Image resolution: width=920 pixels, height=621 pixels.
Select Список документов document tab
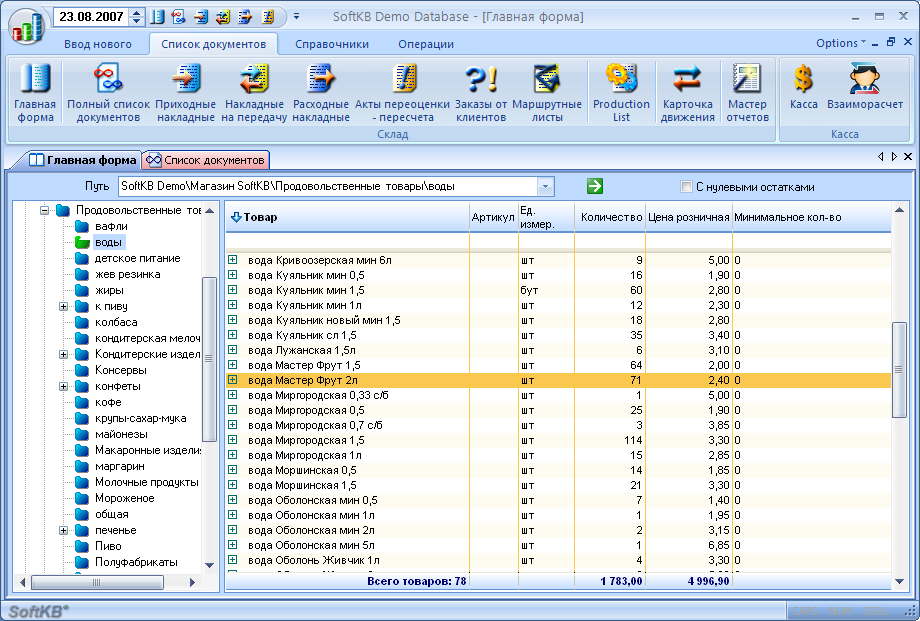click(x=206, y=160)
